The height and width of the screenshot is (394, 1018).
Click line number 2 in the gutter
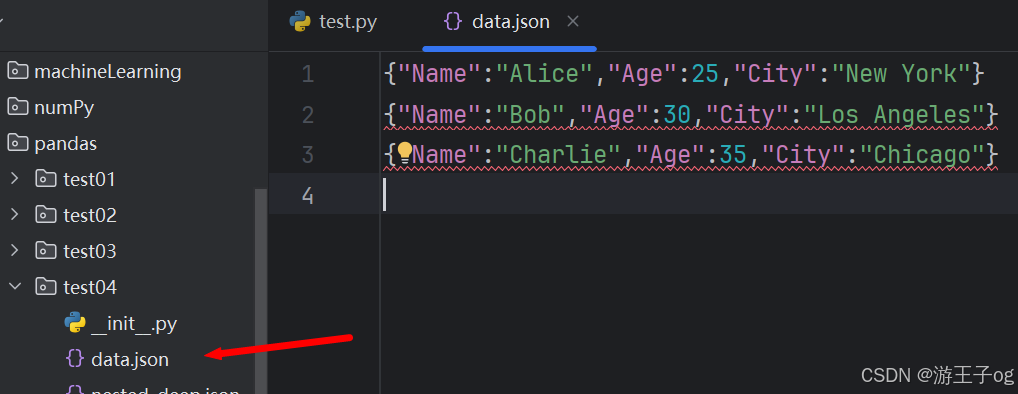click(307, 115)
